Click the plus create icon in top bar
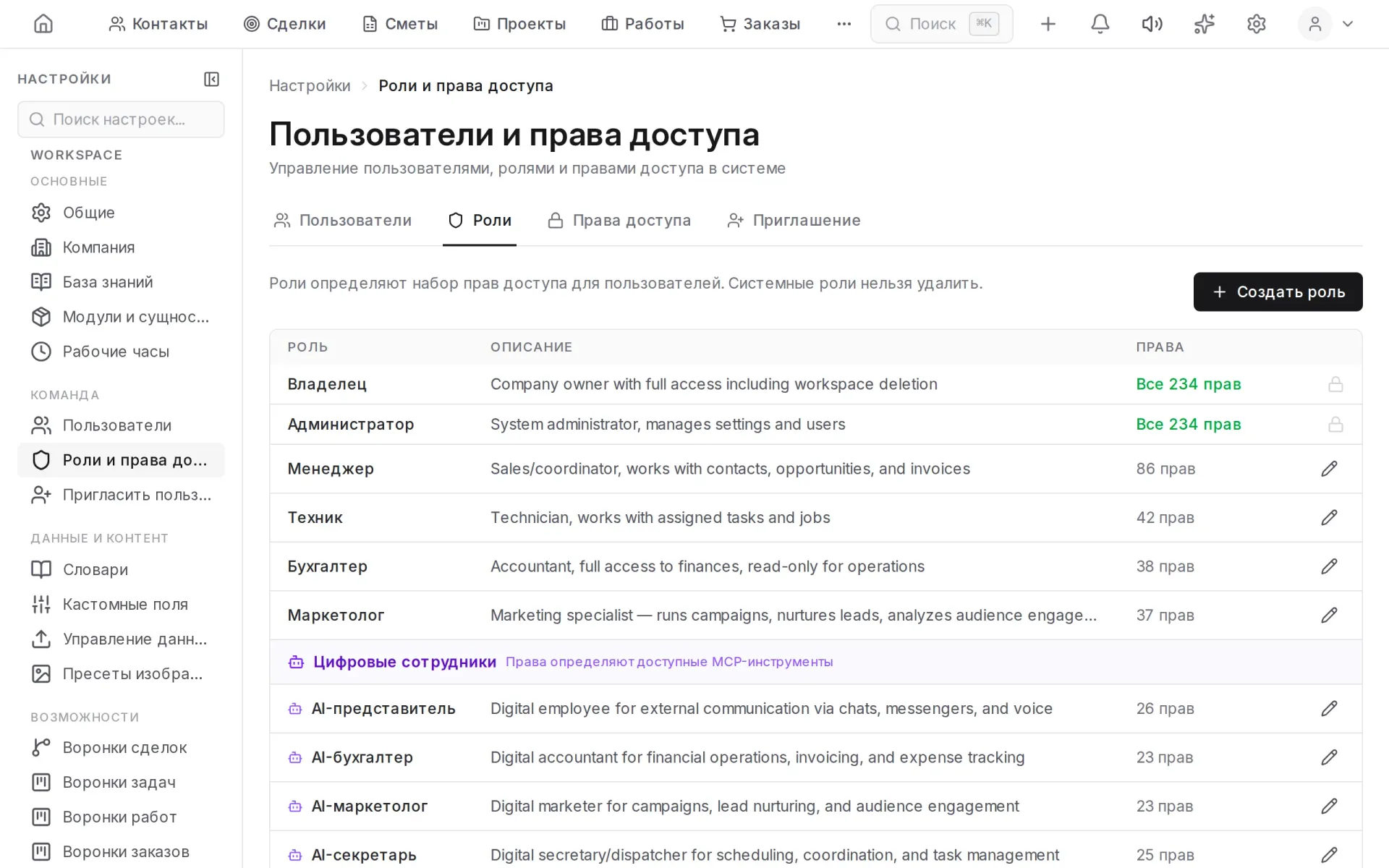 pos(1048,24)
